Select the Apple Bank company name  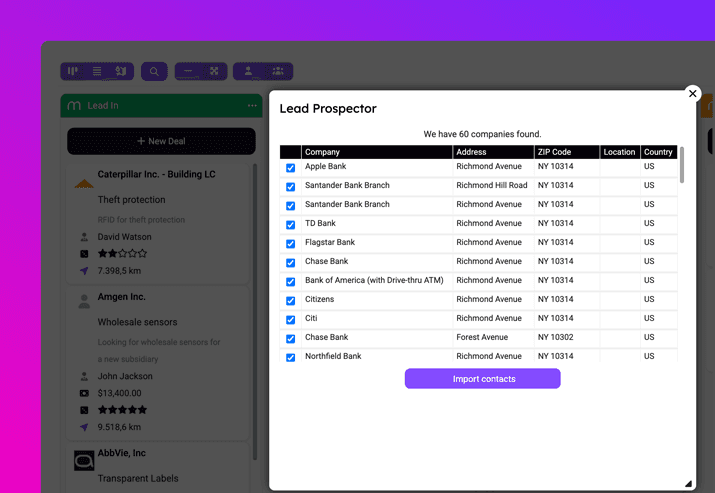pyautogui.click(x=326, y=166)
